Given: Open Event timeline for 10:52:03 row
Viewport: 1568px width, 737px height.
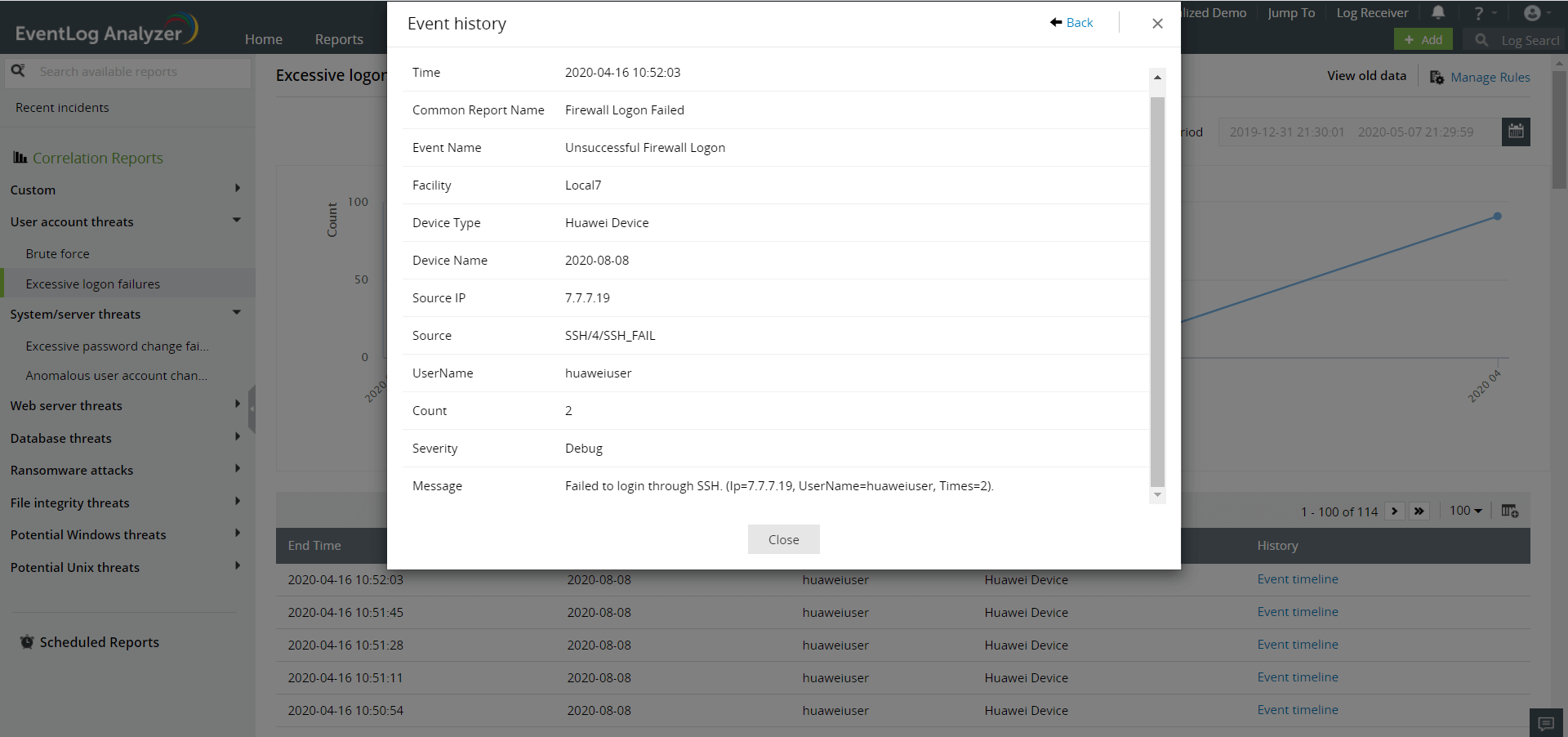Looking at the screenshot, I should [x=1298, y=579].
